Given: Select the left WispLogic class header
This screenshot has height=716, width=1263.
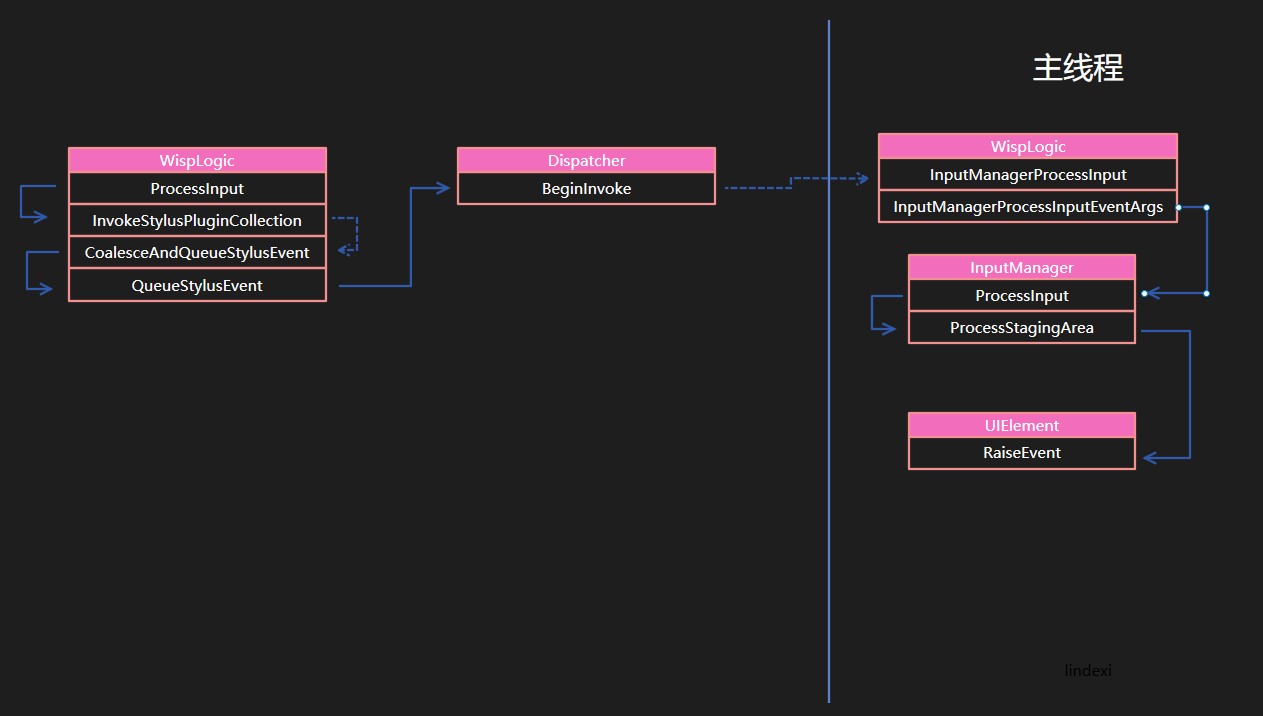Looking at the screenshot, I should (x=197, y=160).
